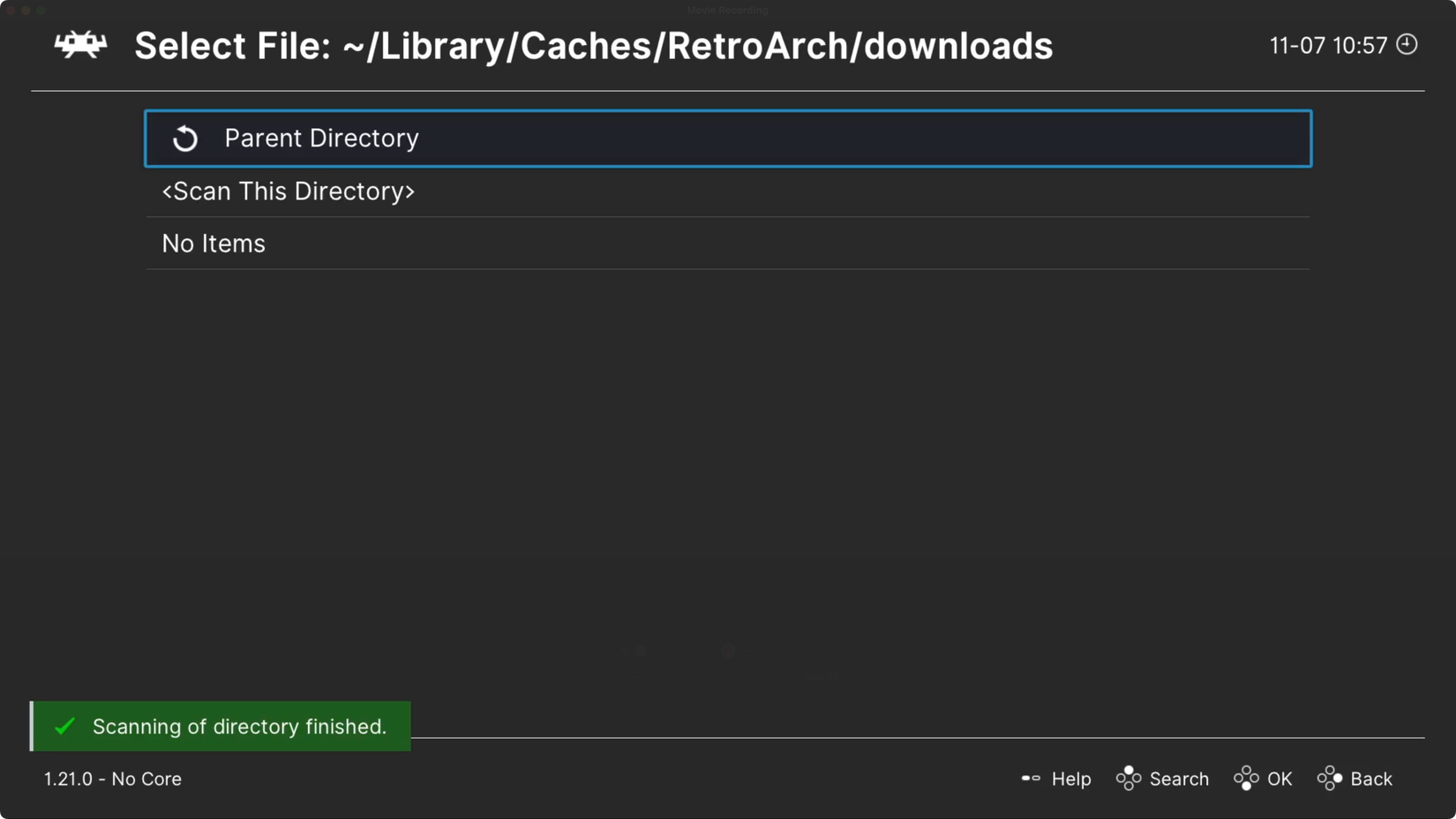Screen dimensions: 1456x819
Task: Click the 11-07 10:57 date and time
Action: [x=1328, y=45]
